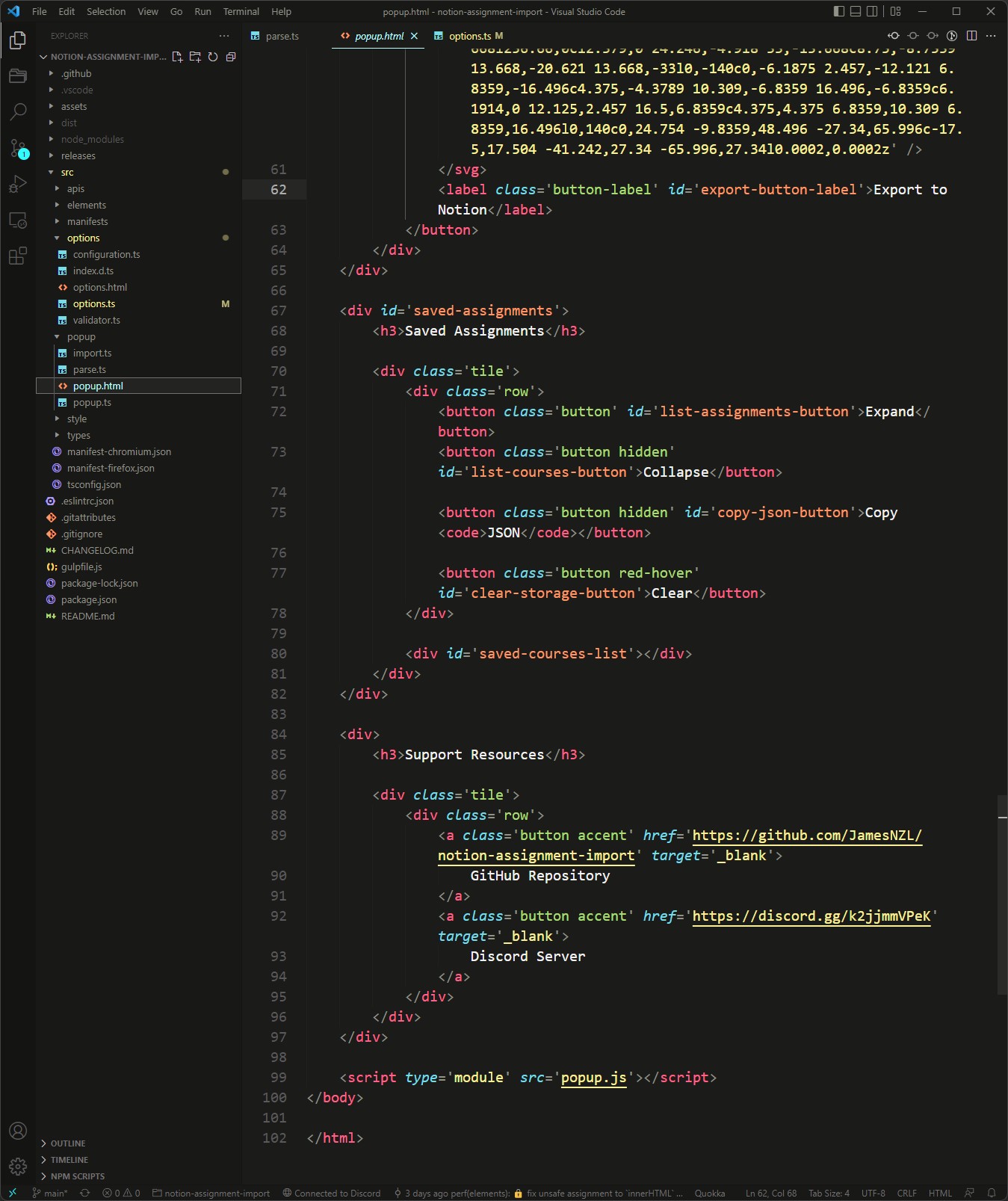
Task: Toggle bottom panel visibility
Action: point(856,11)
